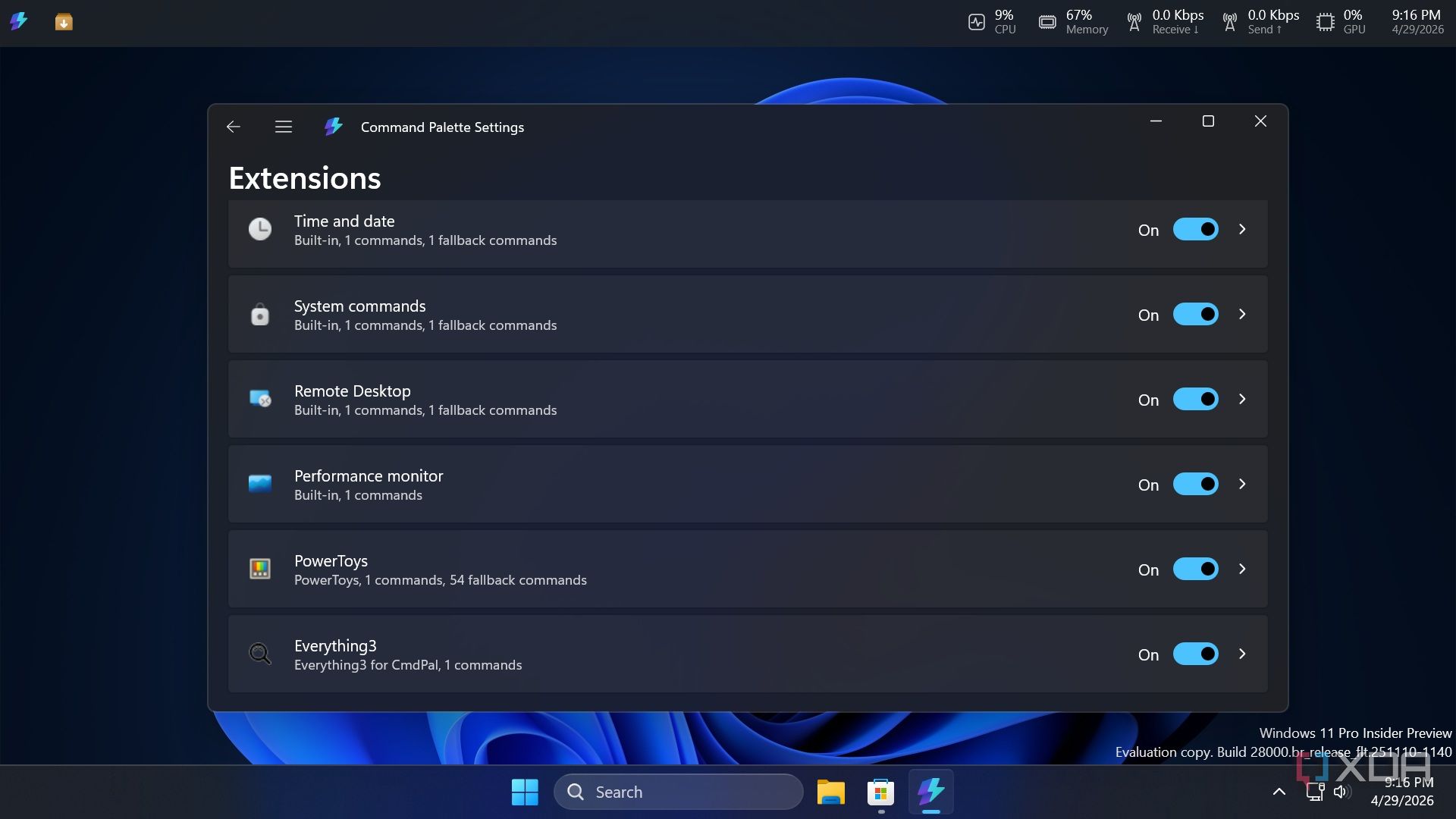Expand Time and date settings chevron

[x=1242, y=229]
